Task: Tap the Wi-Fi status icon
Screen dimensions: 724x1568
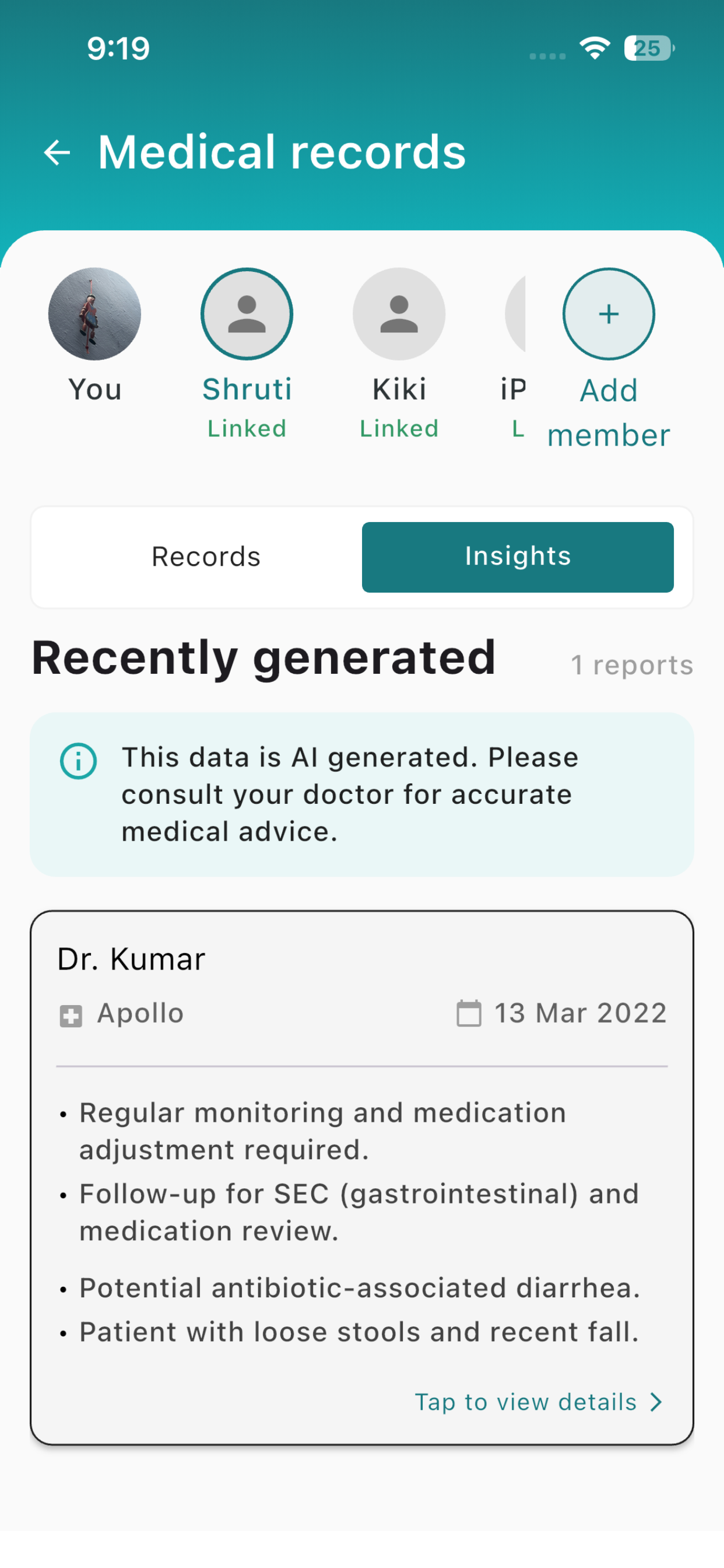Action: pyautogui.click(x=595, y=48)
